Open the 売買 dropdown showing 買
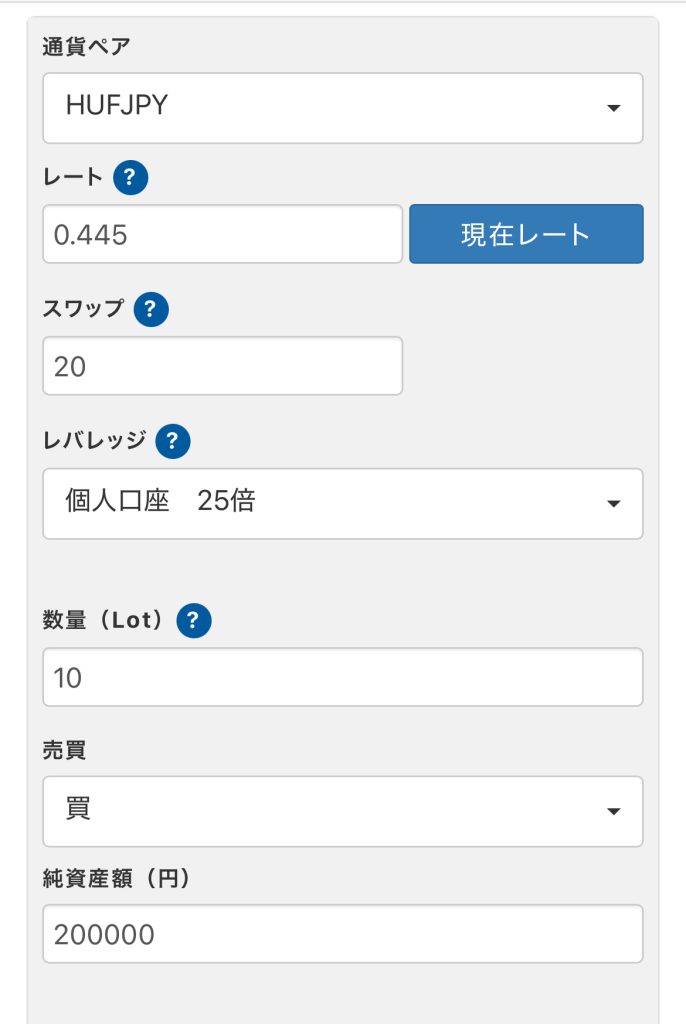Screen dimensions: 686x1024 (343, 811)
